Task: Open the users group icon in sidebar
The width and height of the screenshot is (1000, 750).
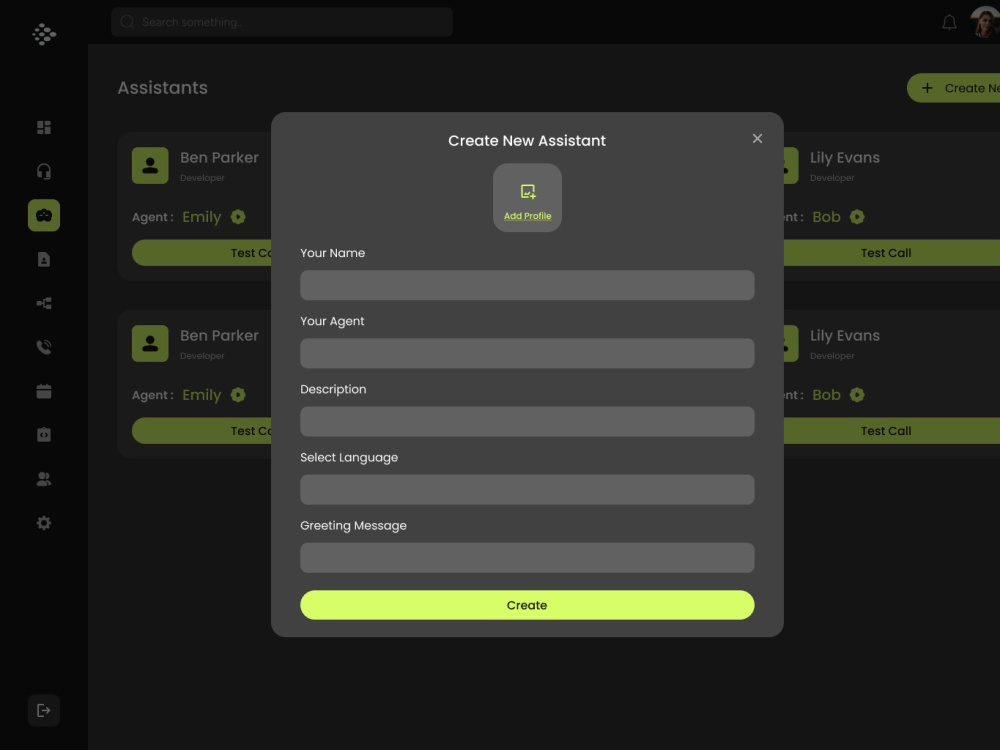Action: pos(44,479)
